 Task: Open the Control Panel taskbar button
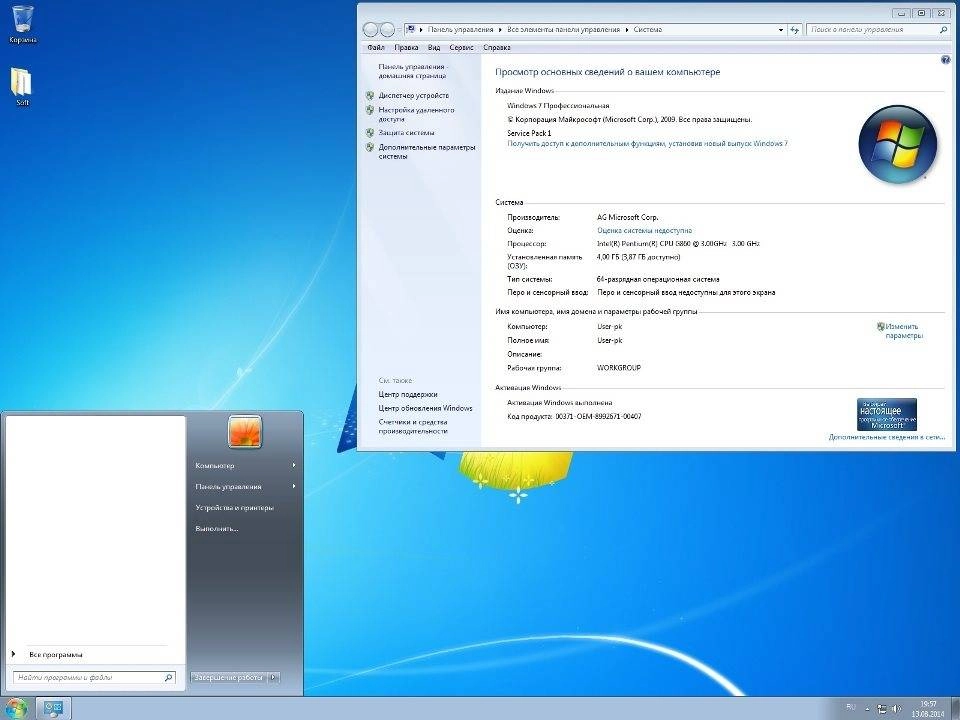tap(53, 708)
